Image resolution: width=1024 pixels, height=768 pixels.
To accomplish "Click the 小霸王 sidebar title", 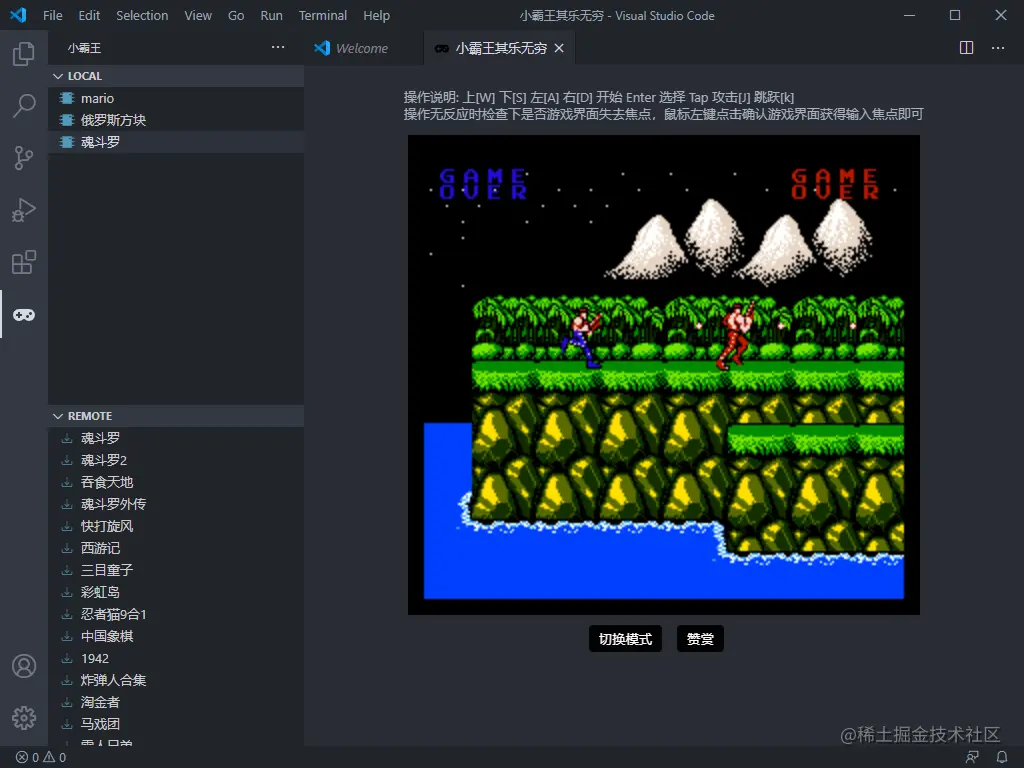I will click(x=84, y=48).
